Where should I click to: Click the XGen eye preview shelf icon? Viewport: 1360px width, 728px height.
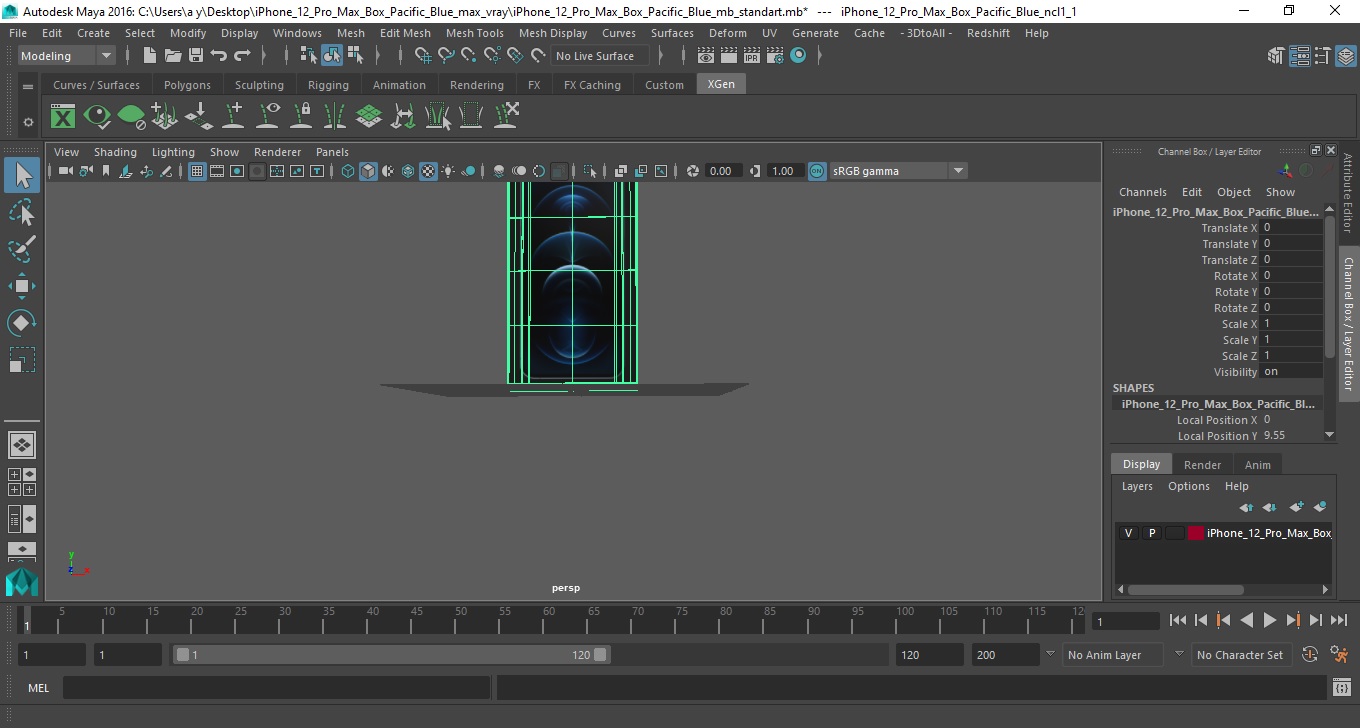97,117
